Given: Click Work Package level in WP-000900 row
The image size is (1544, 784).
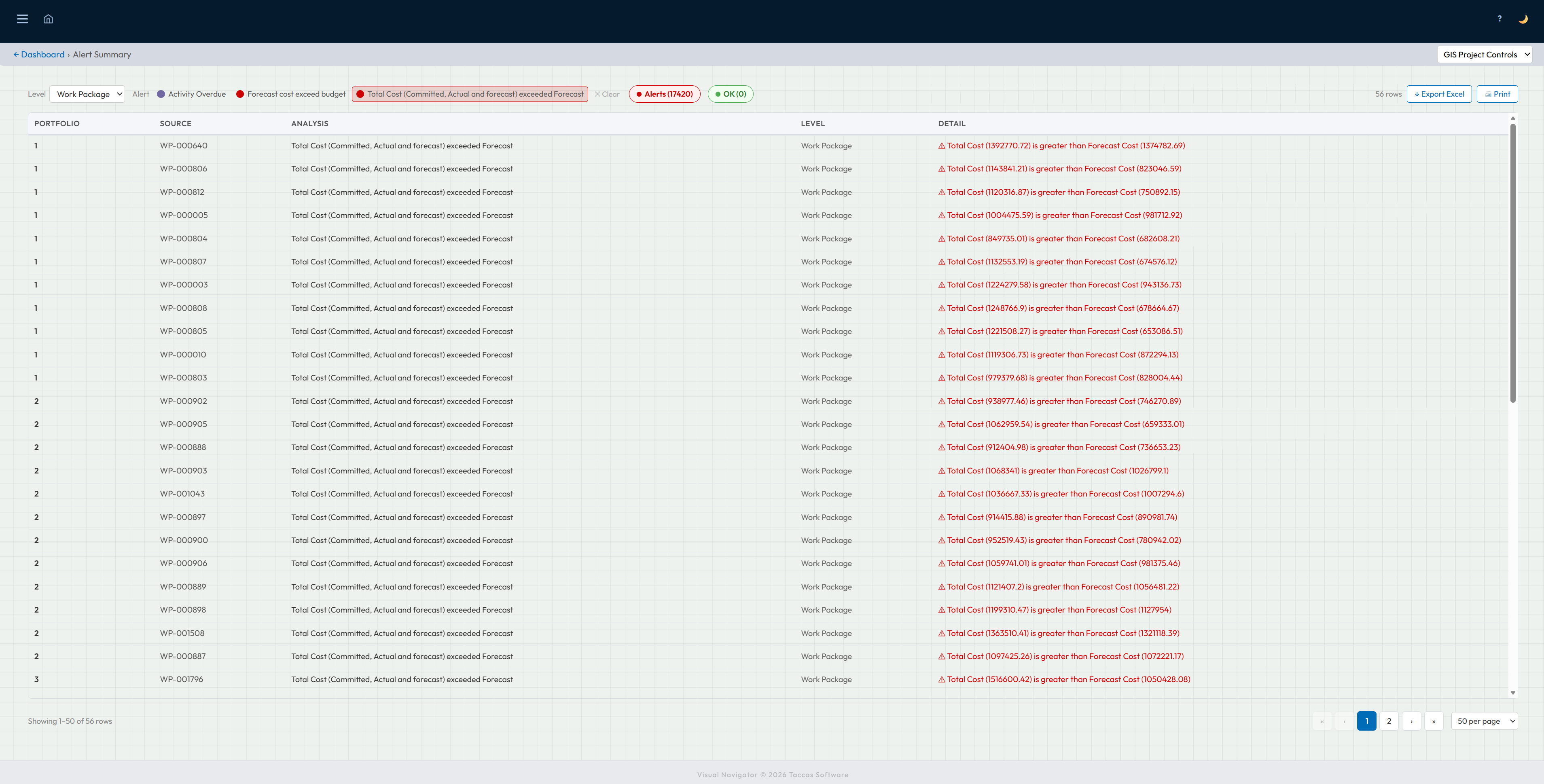Looking at the screenshot, I should (826, 540).
